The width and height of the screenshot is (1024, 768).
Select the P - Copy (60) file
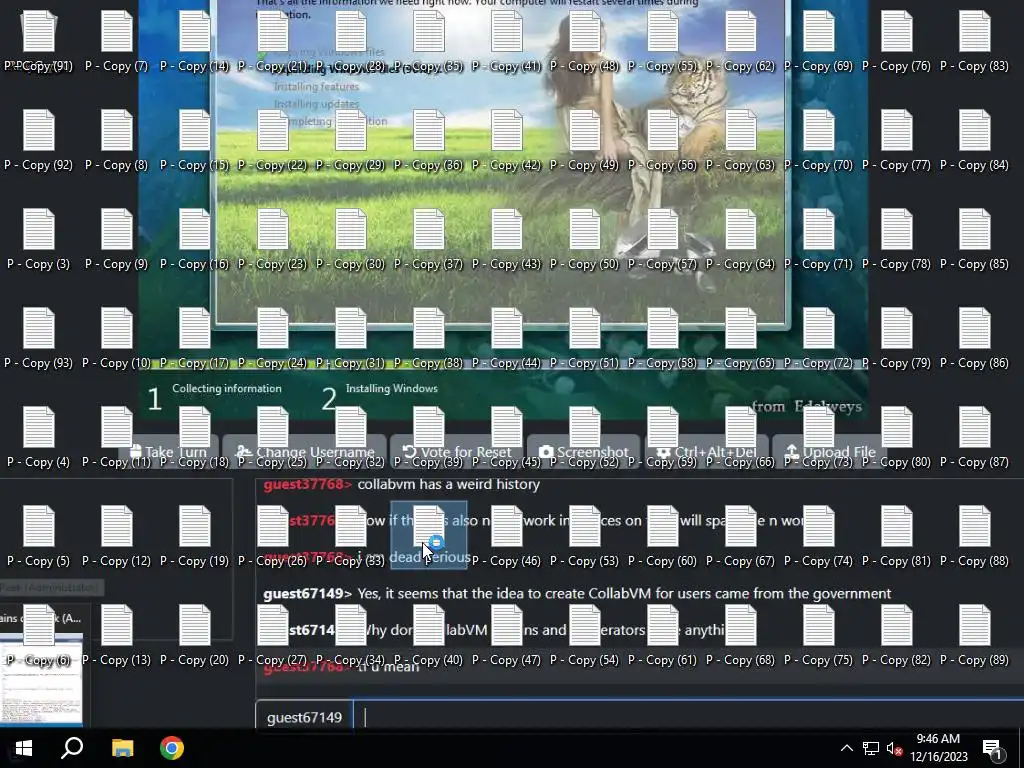point(662,537)
